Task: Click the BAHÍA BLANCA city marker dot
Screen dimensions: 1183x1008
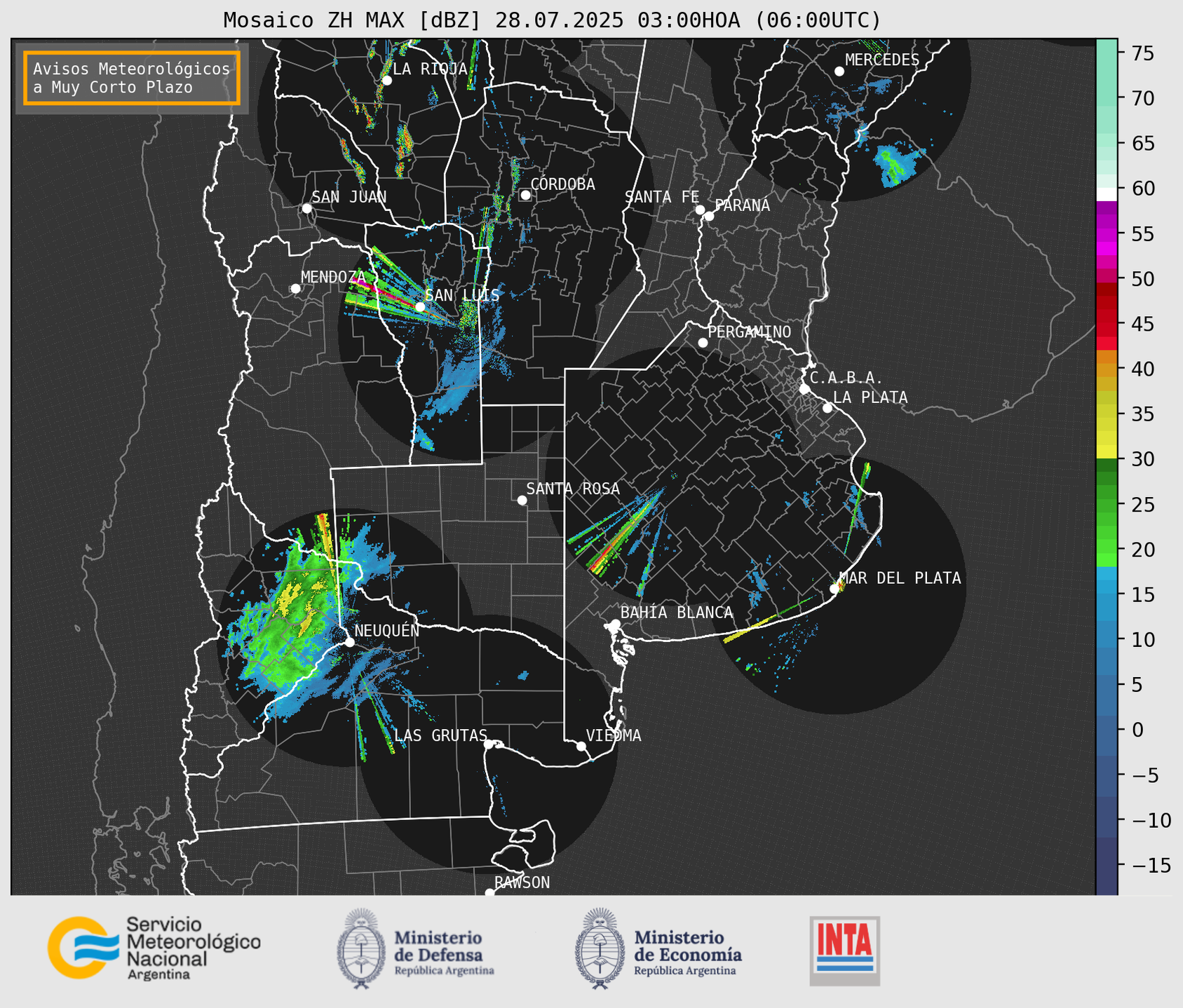Action: pyautogui.click(x=615, y=624)
